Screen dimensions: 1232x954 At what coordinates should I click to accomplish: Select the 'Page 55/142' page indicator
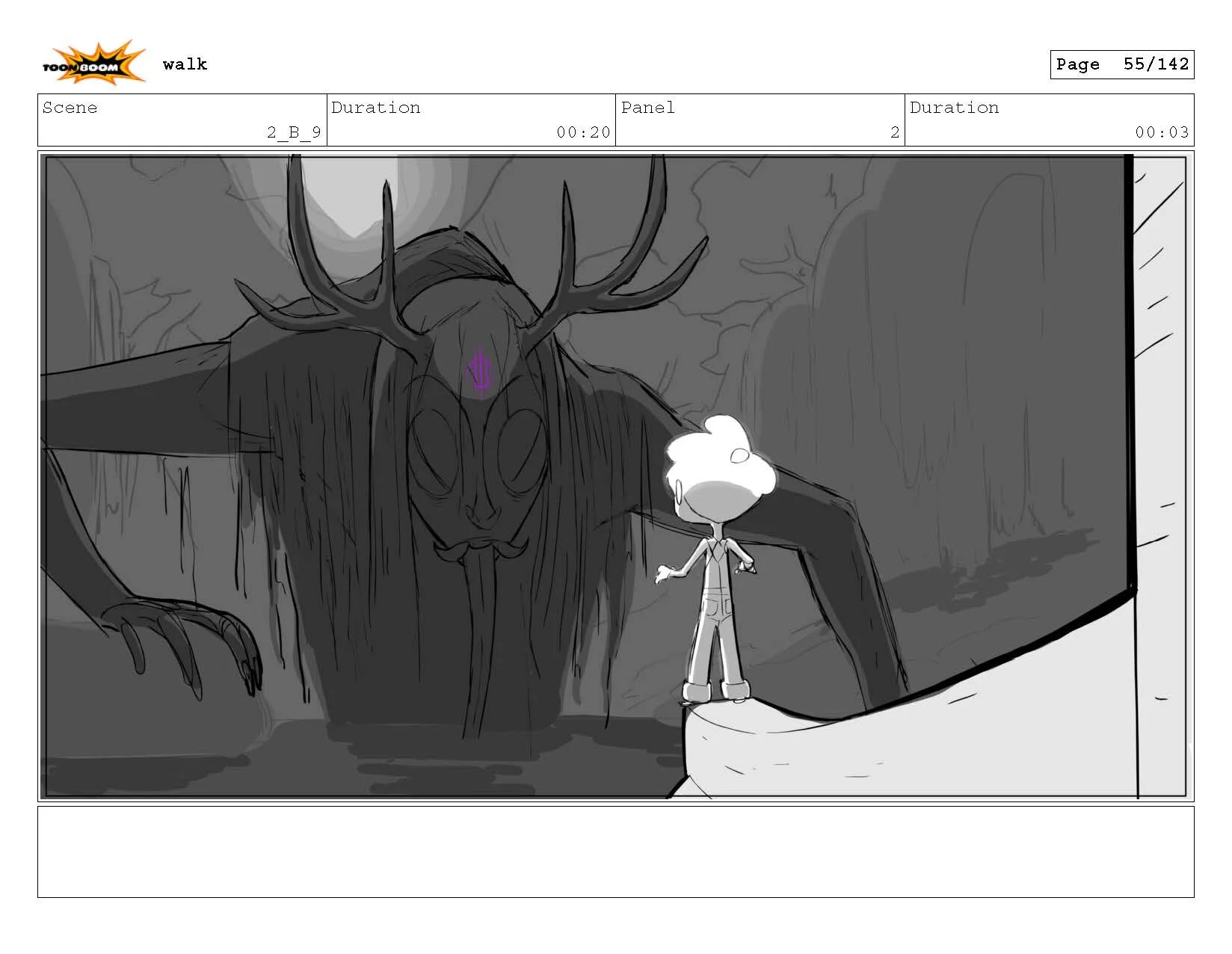1121,64
